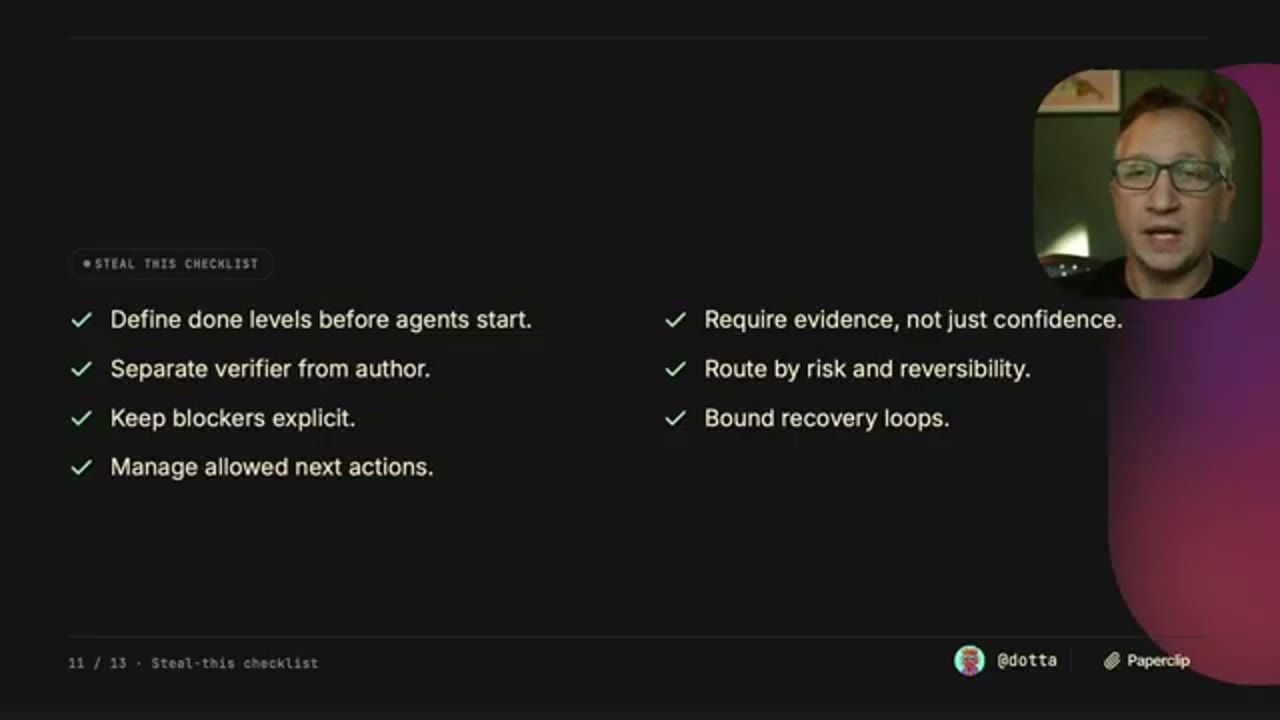
Task: Click the speaker webcam video thumbnail
Action: coord(1147,184)
